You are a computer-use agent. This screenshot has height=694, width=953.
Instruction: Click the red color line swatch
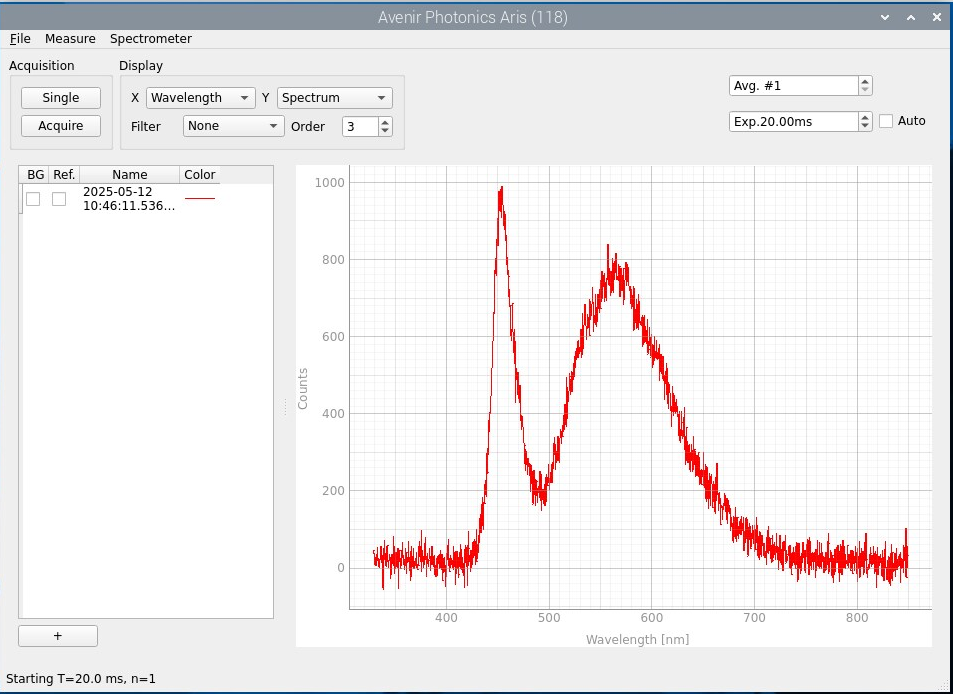200,199
